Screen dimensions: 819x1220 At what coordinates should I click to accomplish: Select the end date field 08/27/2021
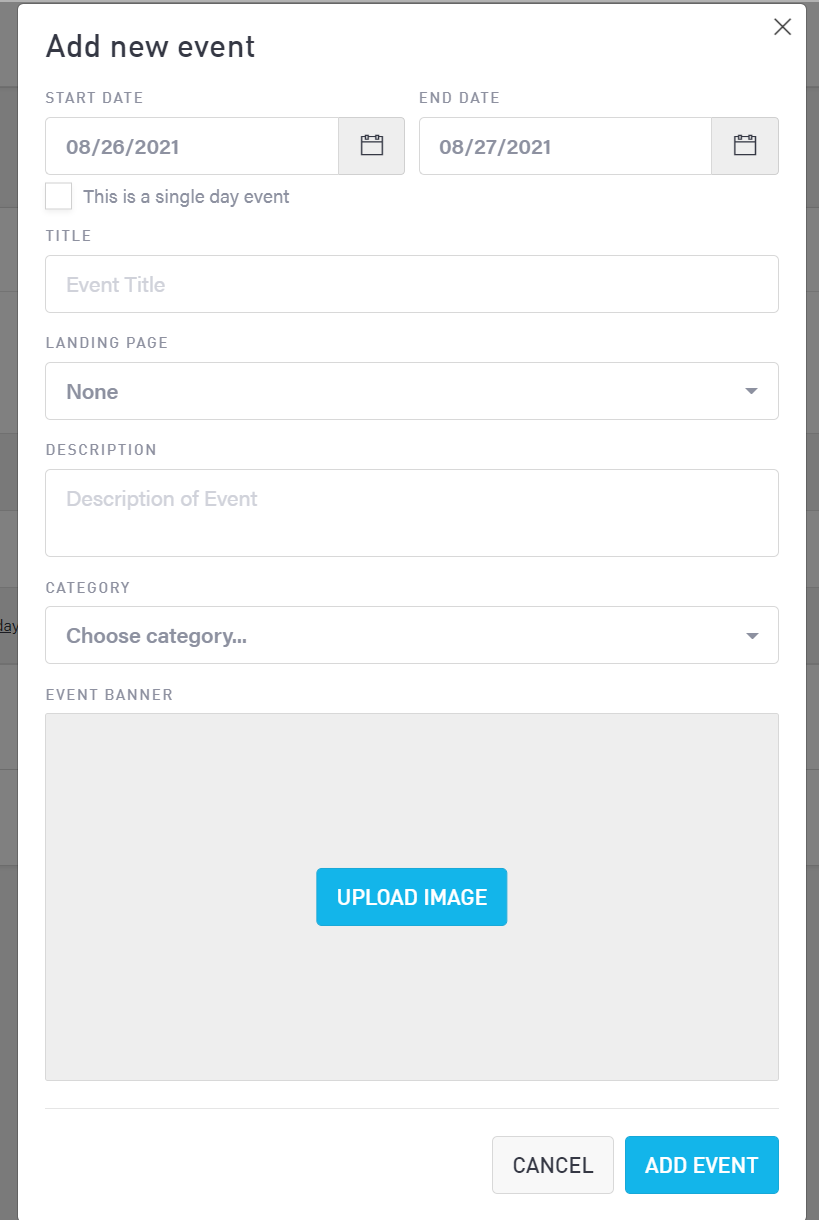coord(565,146)
